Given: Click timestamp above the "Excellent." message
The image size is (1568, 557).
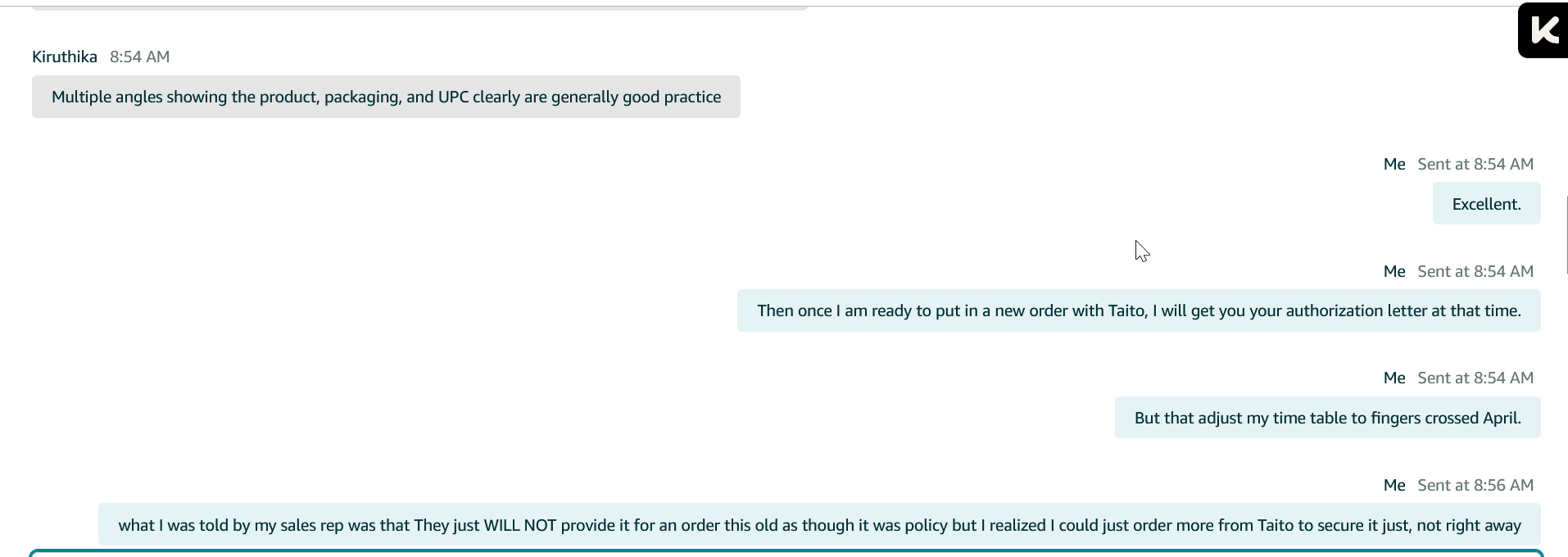Looking at the screenshot, I should (1475, 164).
